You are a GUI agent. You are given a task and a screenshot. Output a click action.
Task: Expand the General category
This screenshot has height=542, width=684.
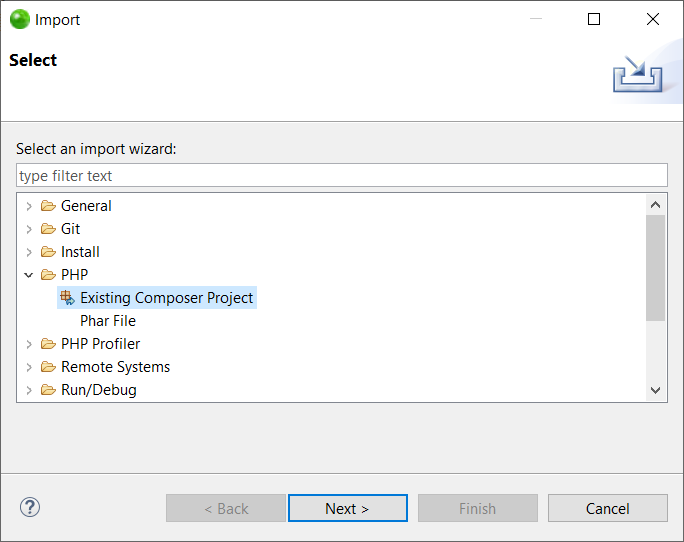click(x=29, y=206)
